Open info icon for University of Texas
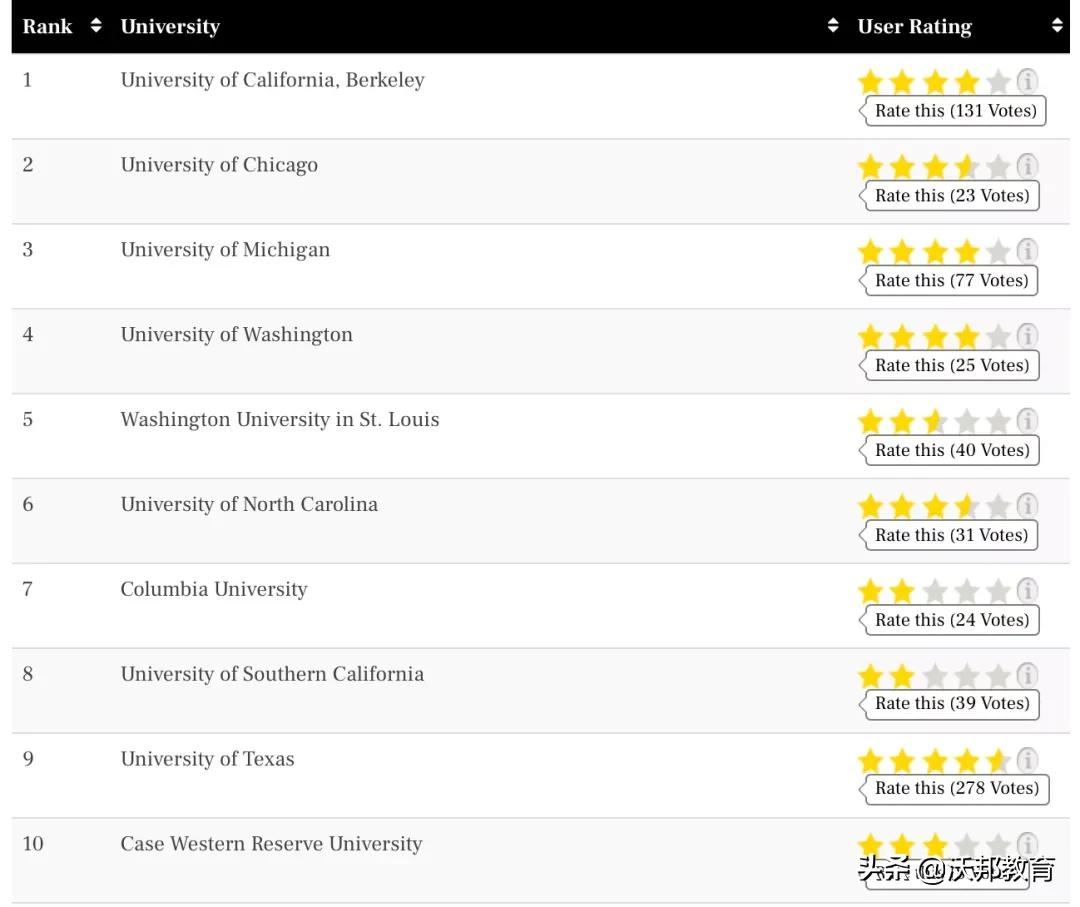The width and height of the screenshot is (1080, 907). point(1027,760)
